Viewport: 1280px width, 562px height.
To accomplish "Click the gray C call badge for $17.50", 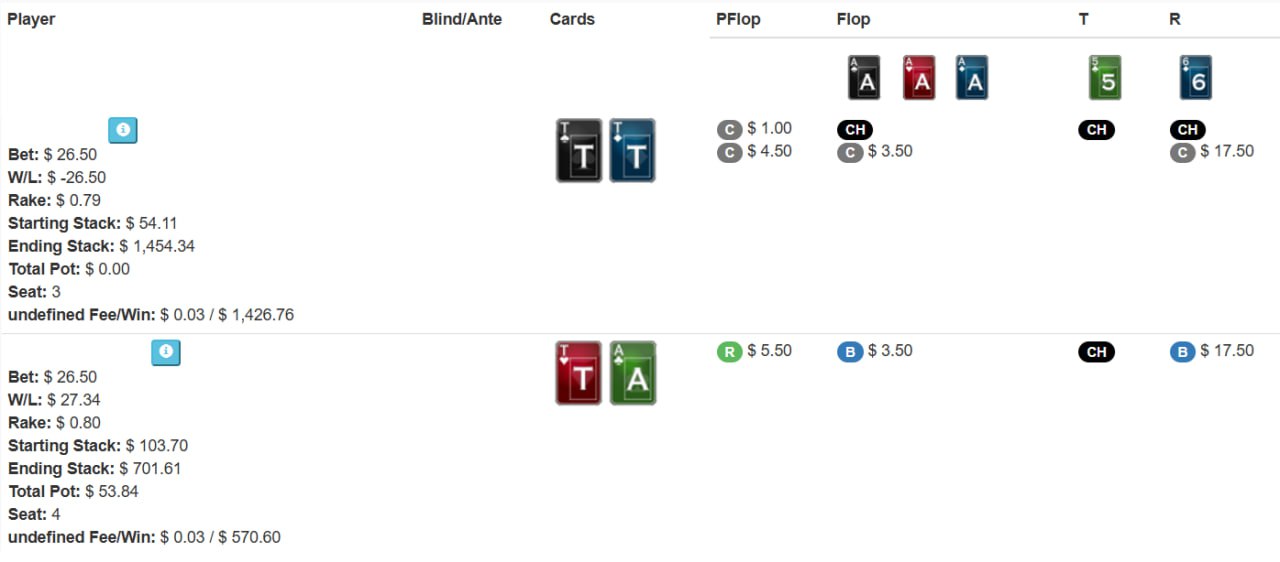I will pos(1183,152).
